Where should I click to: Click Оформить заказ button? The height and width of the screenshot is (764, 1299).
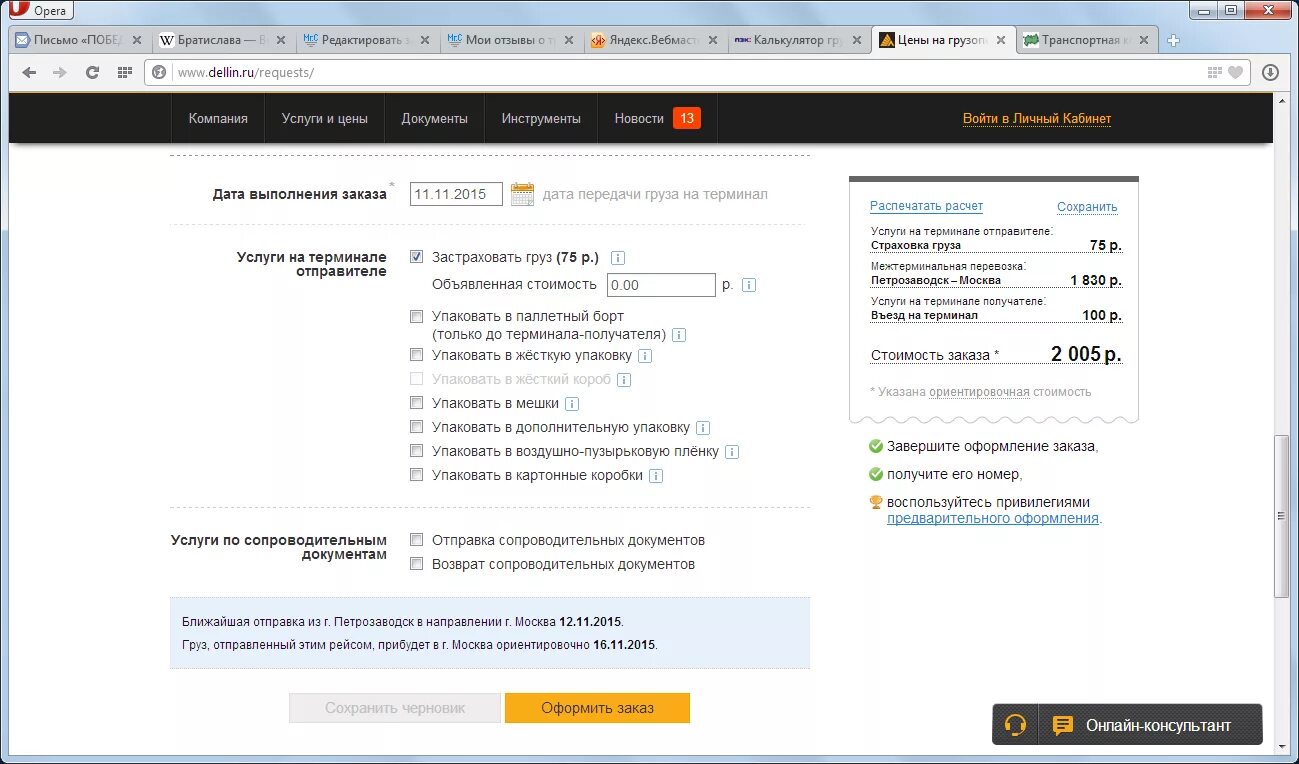[597, 708]
